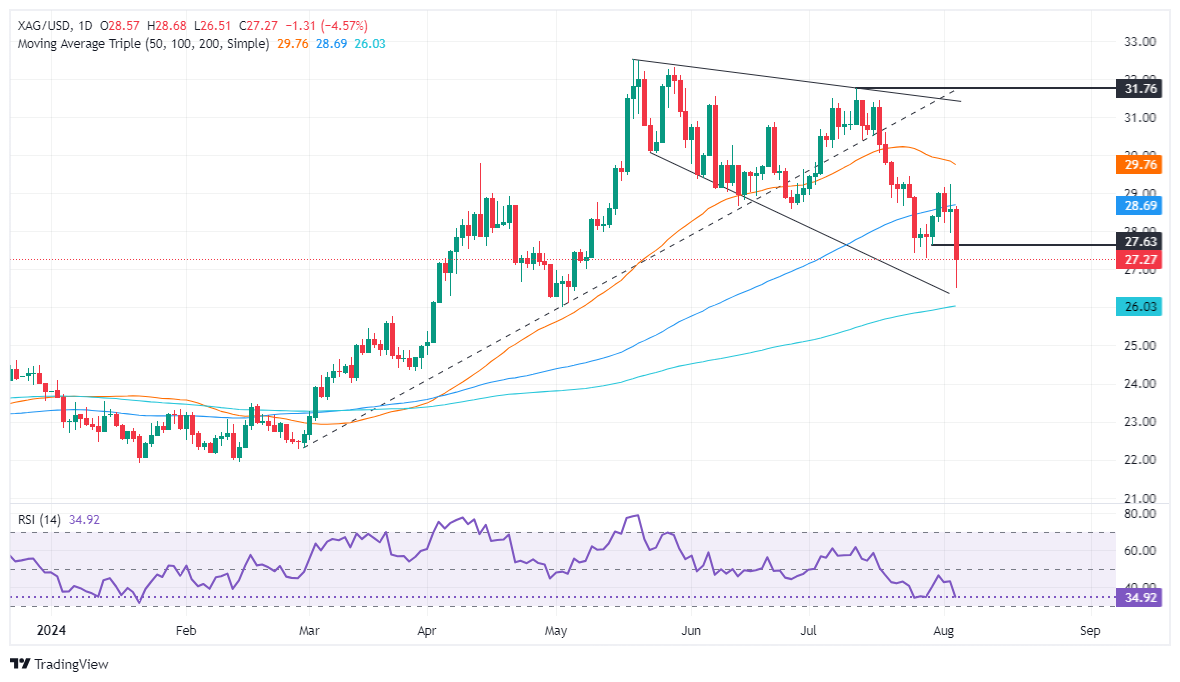Select the purple 34.92 RSI value tag
This screenshot has width=1180, height=682.
tap(1138, 598)
